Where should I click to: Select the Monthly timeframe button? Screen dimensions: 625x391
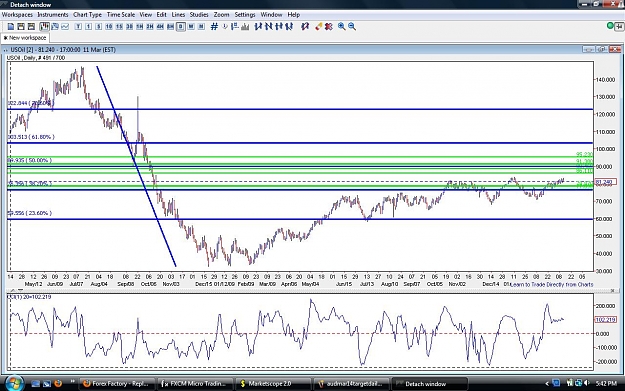tap(201, 27)
